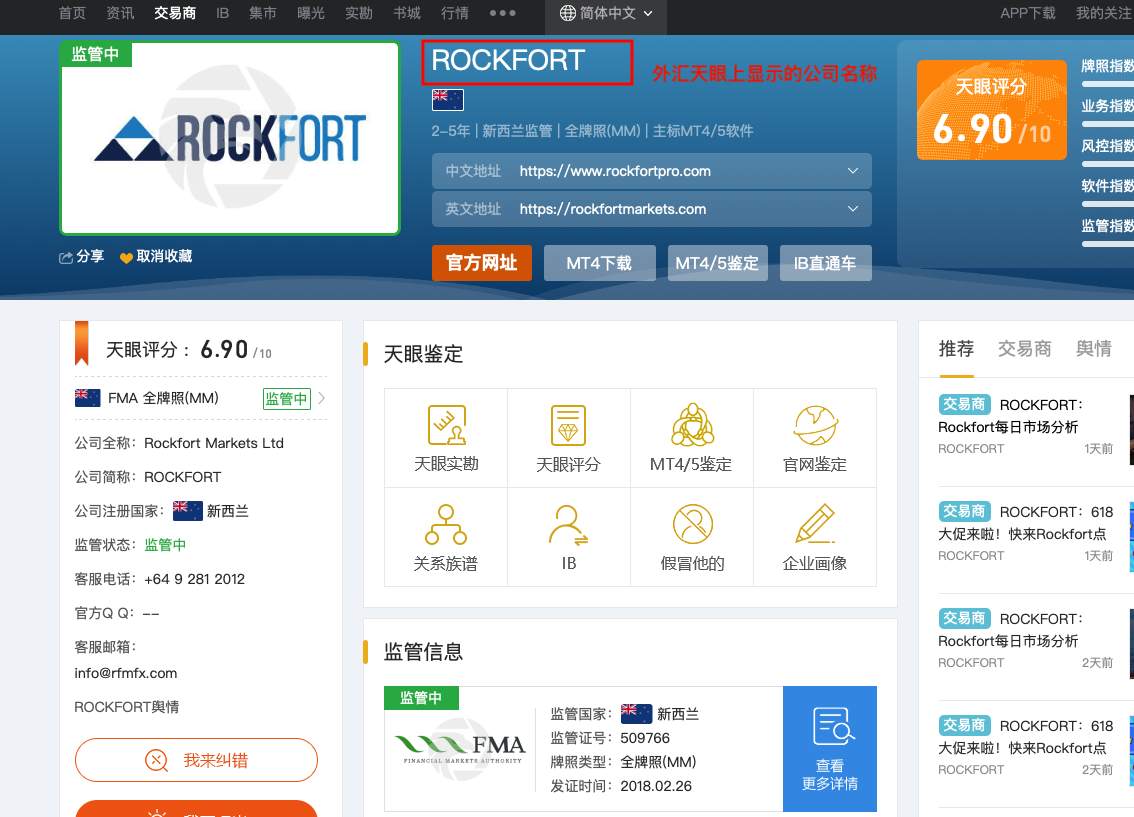This screenshot has height=817, width=1134.
Task: Open the 简体中文 language dropdown
Action: pyautogui.click(x=606, y=13)
